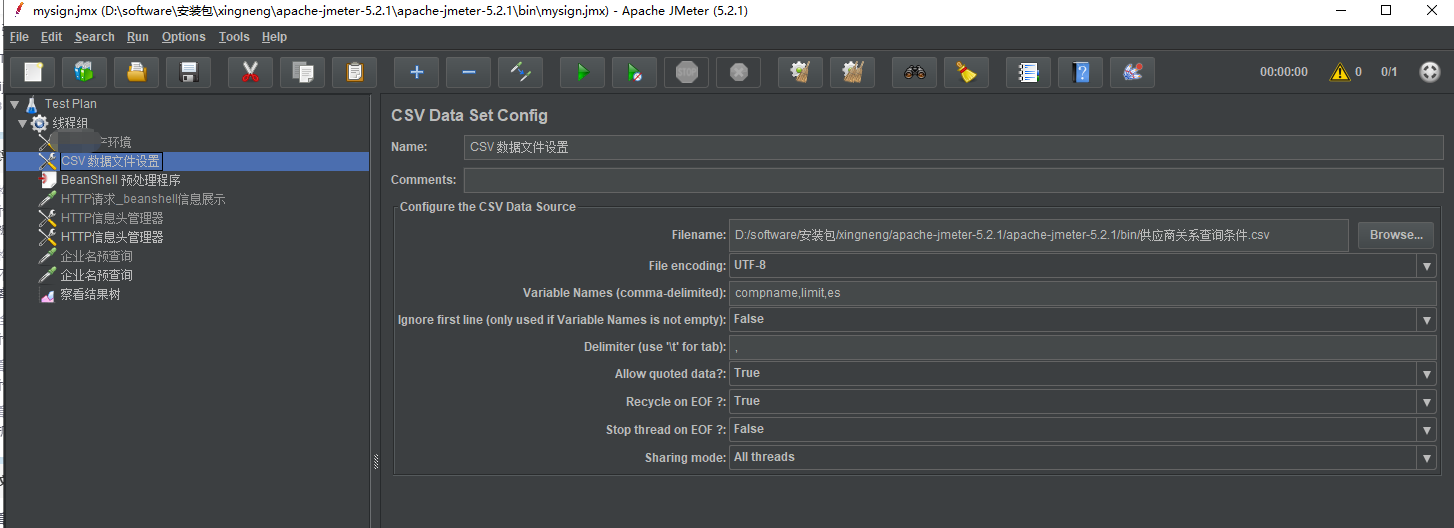Save the test plan with floppy icon

(188, 72)
